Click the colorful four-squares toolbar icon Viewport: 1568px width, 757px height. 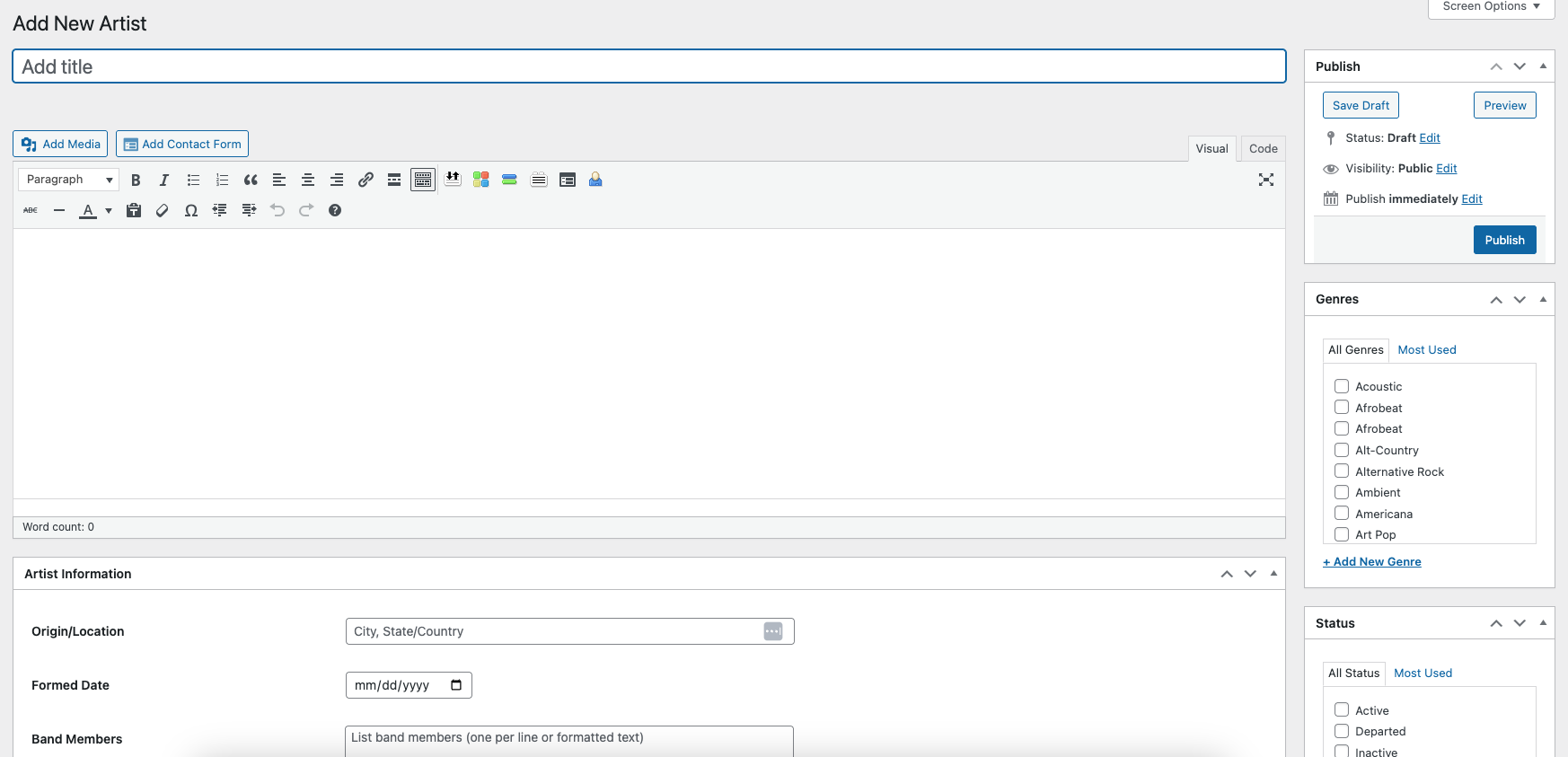(x=481, y=180)
